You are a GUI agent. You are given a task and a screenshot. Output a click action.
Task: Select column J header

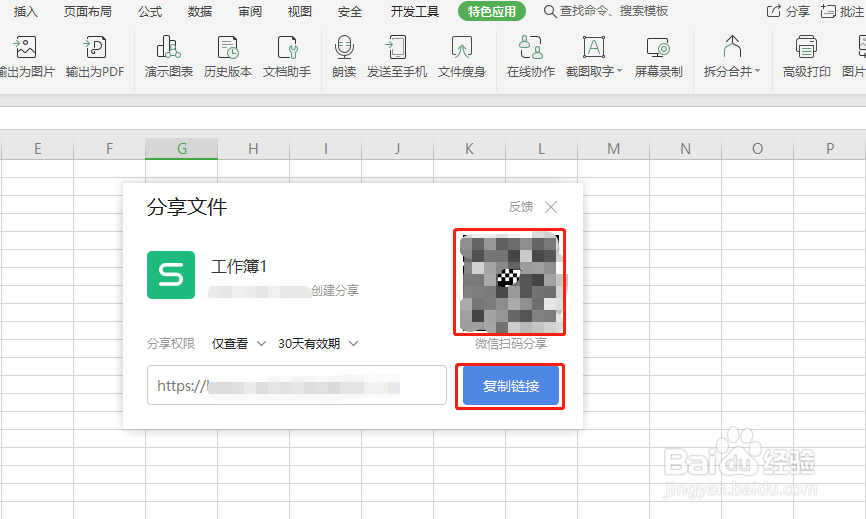(398, 149)
